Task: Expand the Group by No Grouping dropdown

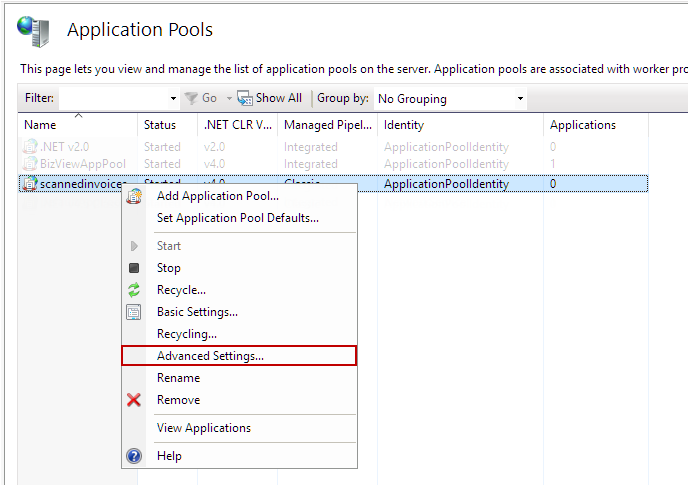Action: [x=520, y=99]
